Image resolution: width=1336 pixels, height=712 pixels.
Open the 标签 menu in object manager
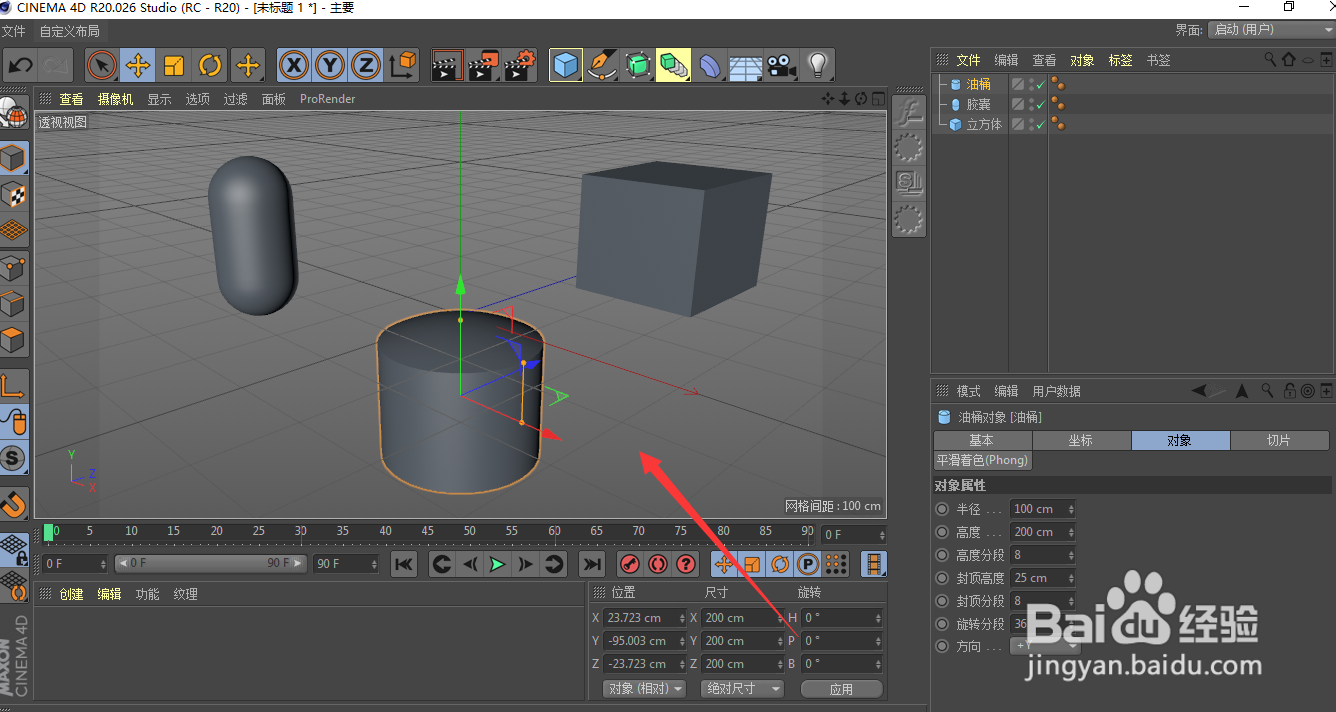[x=1120, y=60]
